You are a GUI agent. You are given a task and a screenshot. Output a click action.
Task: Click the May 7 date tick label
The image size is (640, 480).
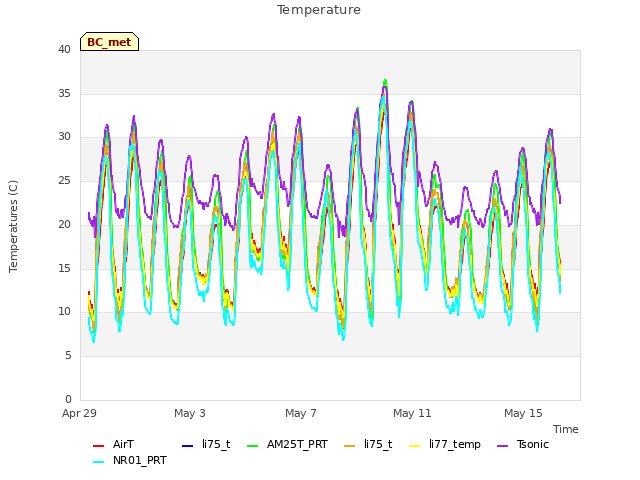click(301, 413)
